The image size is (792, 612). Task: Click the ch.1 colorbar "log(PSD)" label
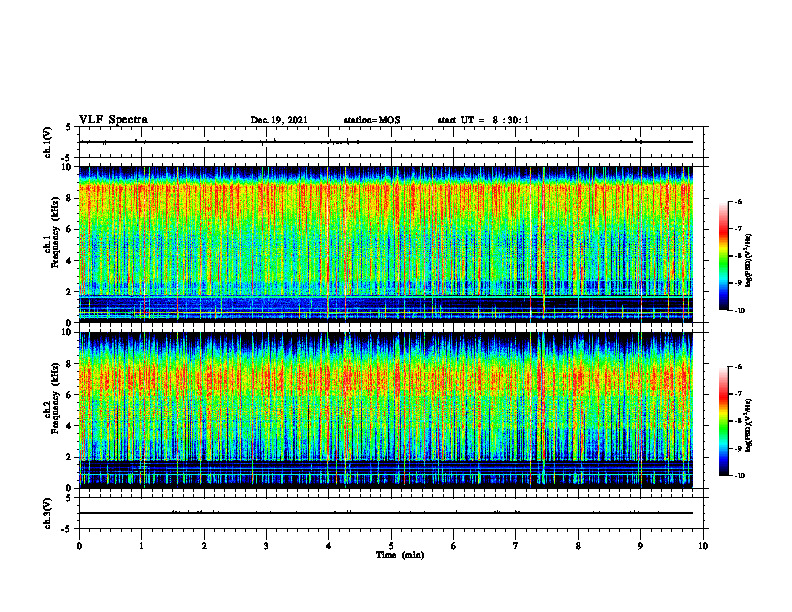(x=749, y=261)
